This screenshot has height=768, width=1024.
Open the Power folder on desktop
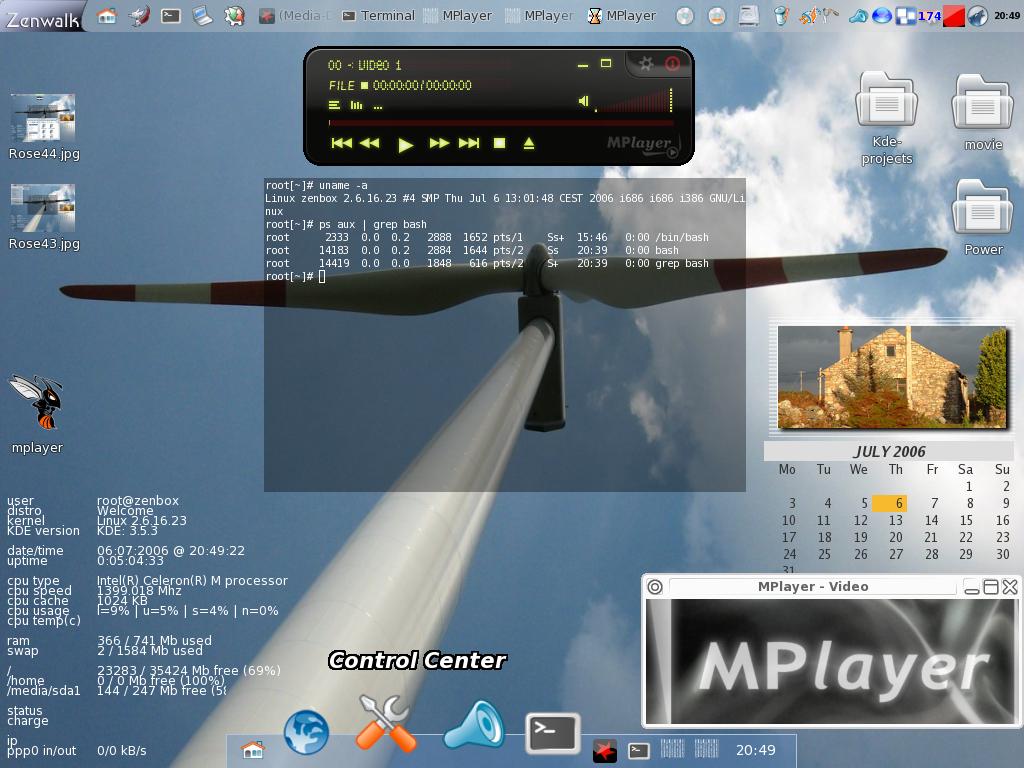(982, 206)
